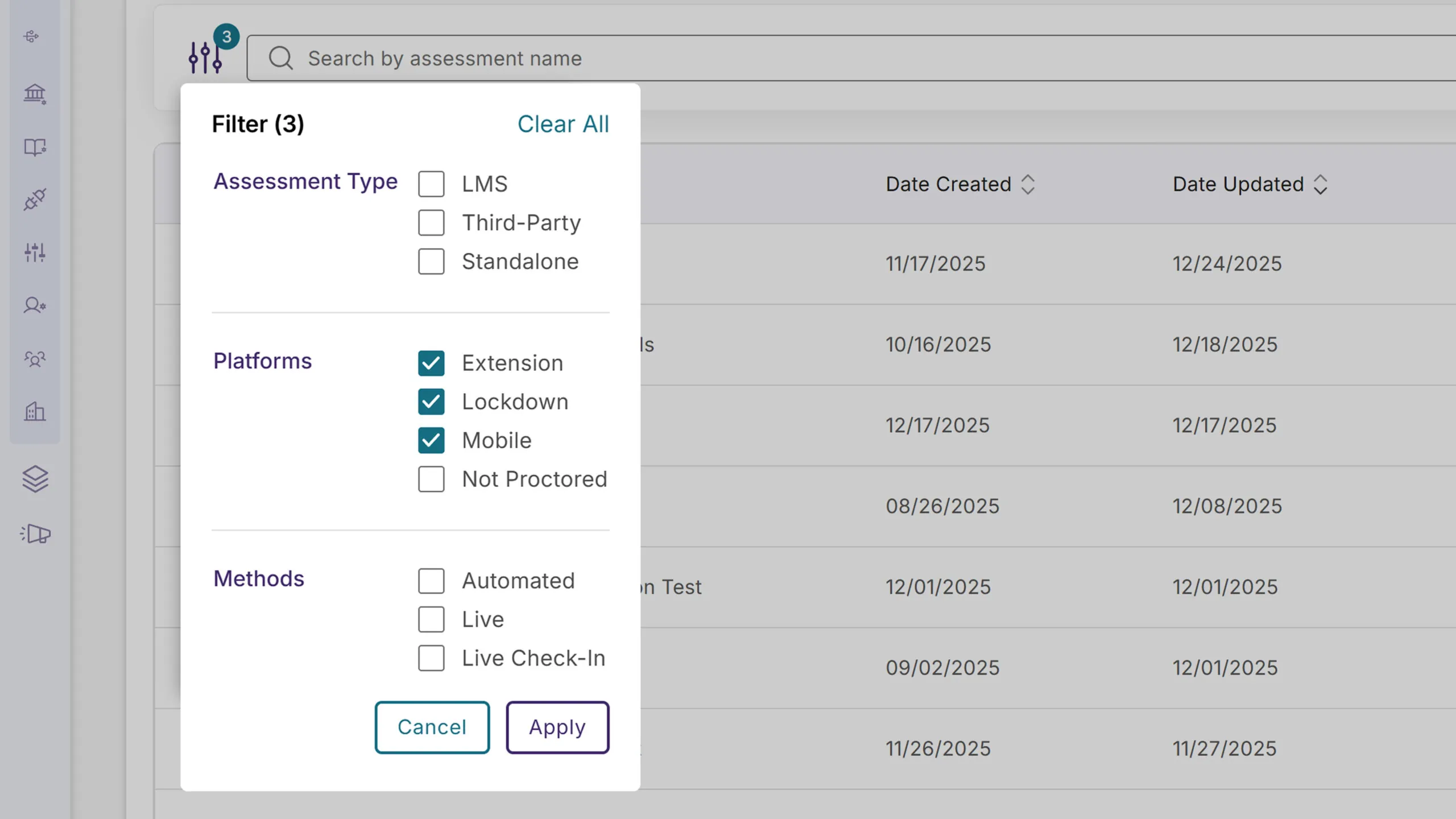Sort by Date Updated column arrows
This screenshot has height=819, width=1456.
click(x=1320, y=184)
